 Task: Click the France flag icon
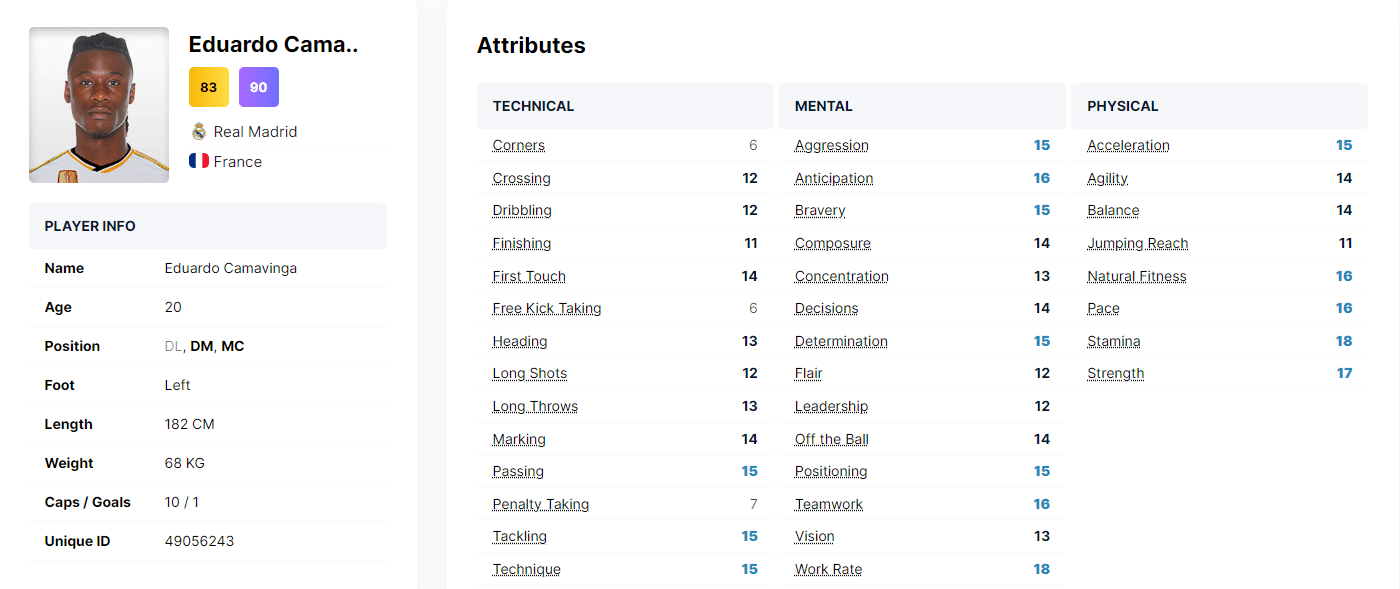point(200,161)
